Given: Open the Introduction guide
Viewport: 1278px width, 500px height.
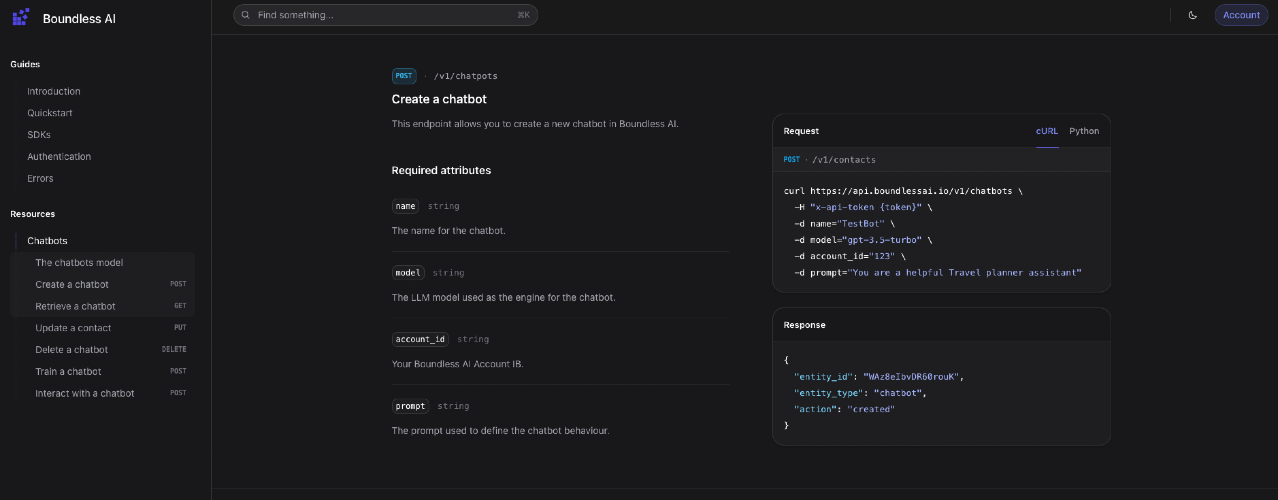Looking at the screenshot, I should tap(54, 91).
